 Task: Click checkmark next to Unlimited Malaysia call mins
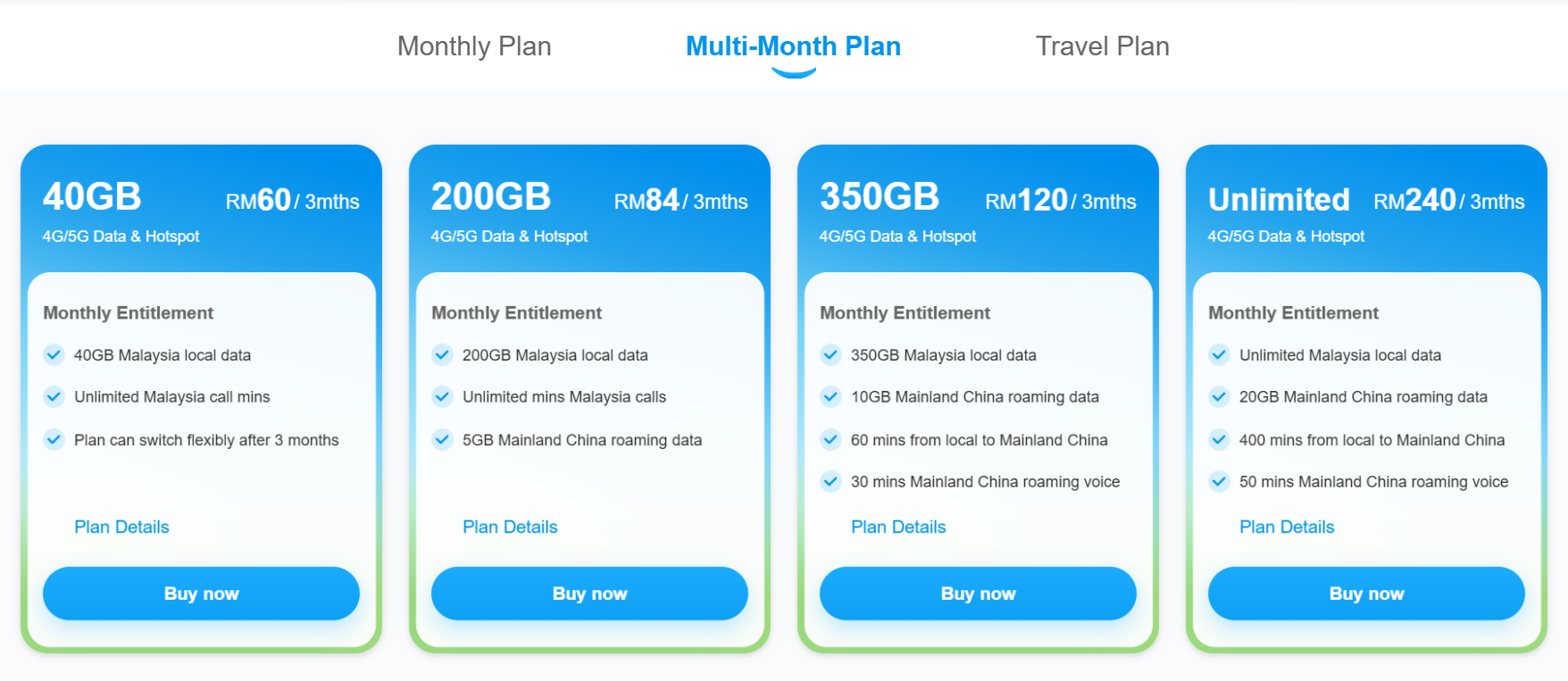click(54, 397)
